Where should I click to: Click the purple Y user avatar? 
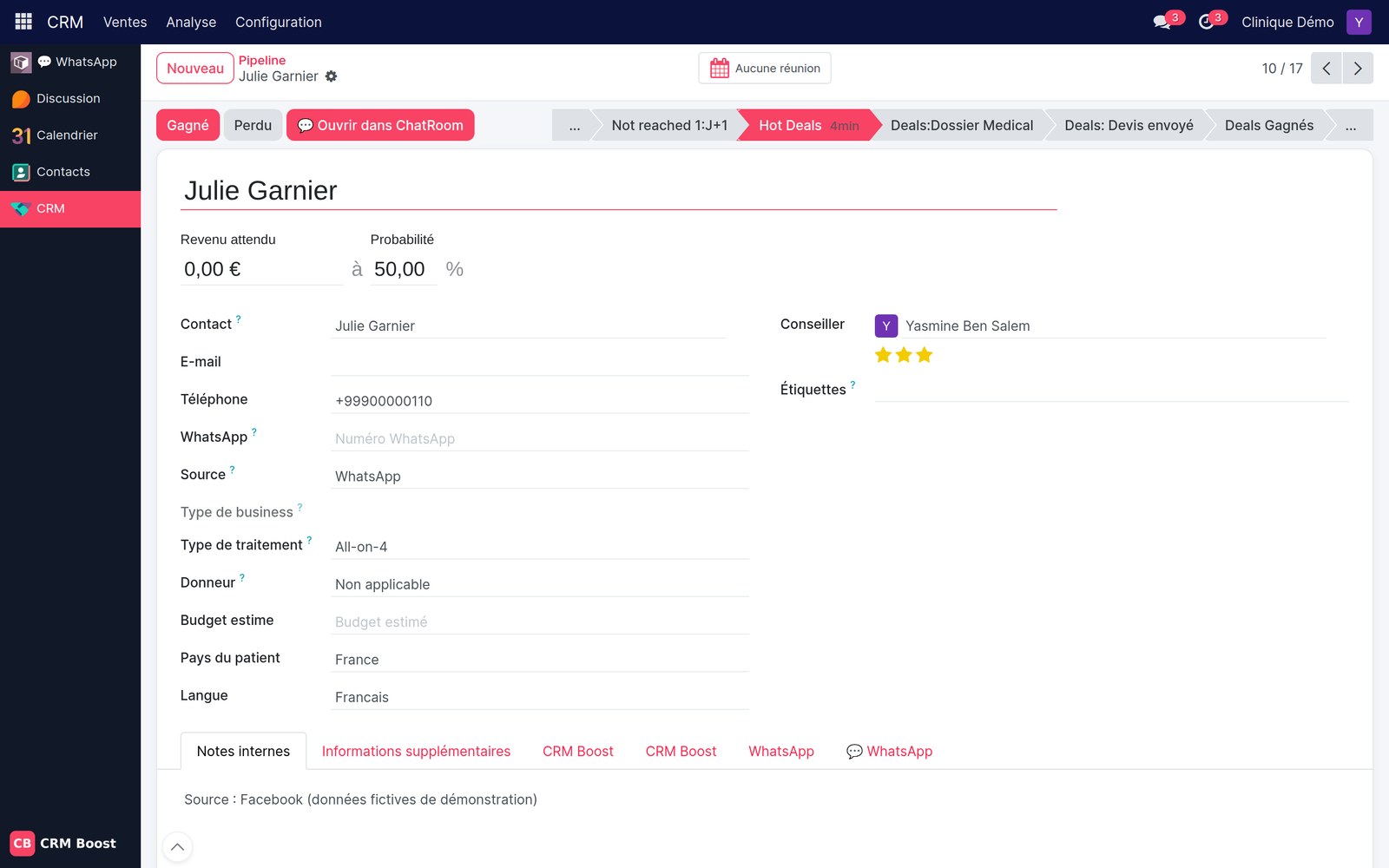coord(1359,22)
